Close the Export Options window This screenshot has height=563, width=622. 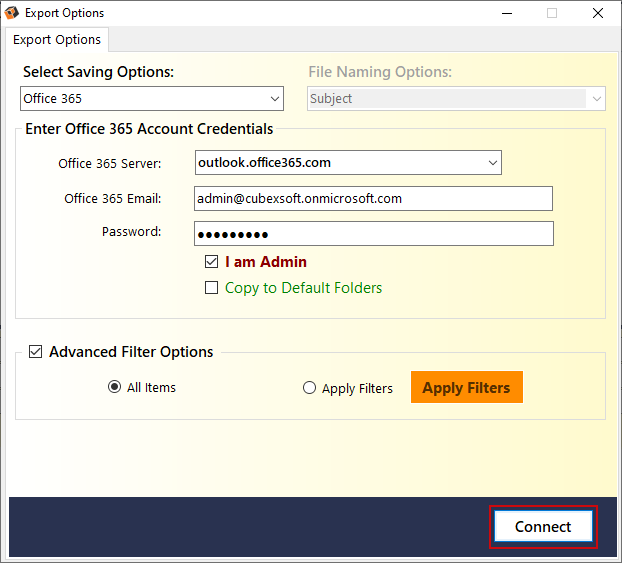(x=598, y=13)
